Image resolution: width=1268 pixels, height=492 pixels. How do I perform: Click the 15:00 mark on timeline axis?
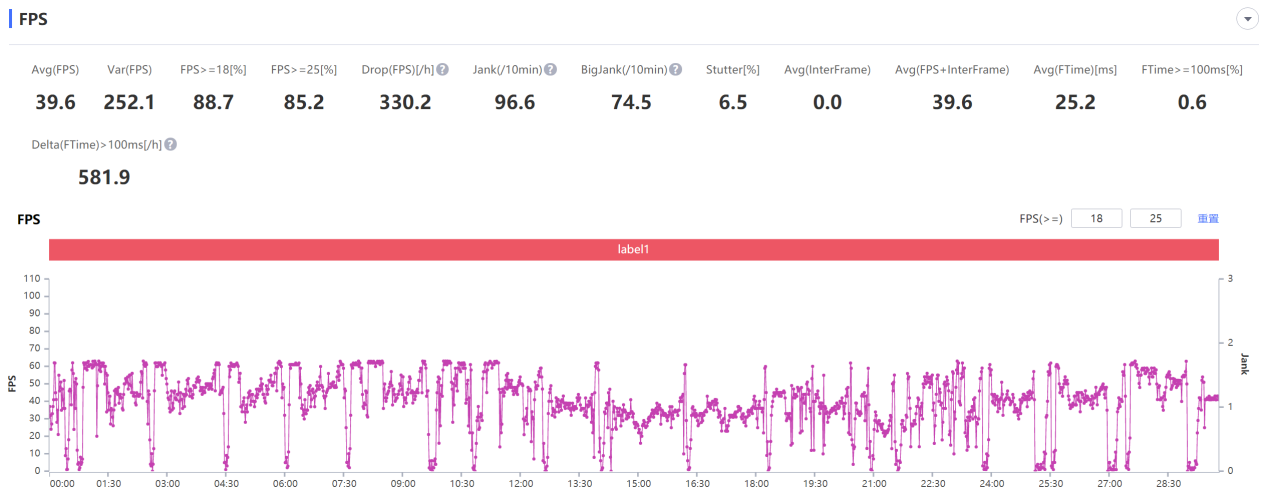638,483
